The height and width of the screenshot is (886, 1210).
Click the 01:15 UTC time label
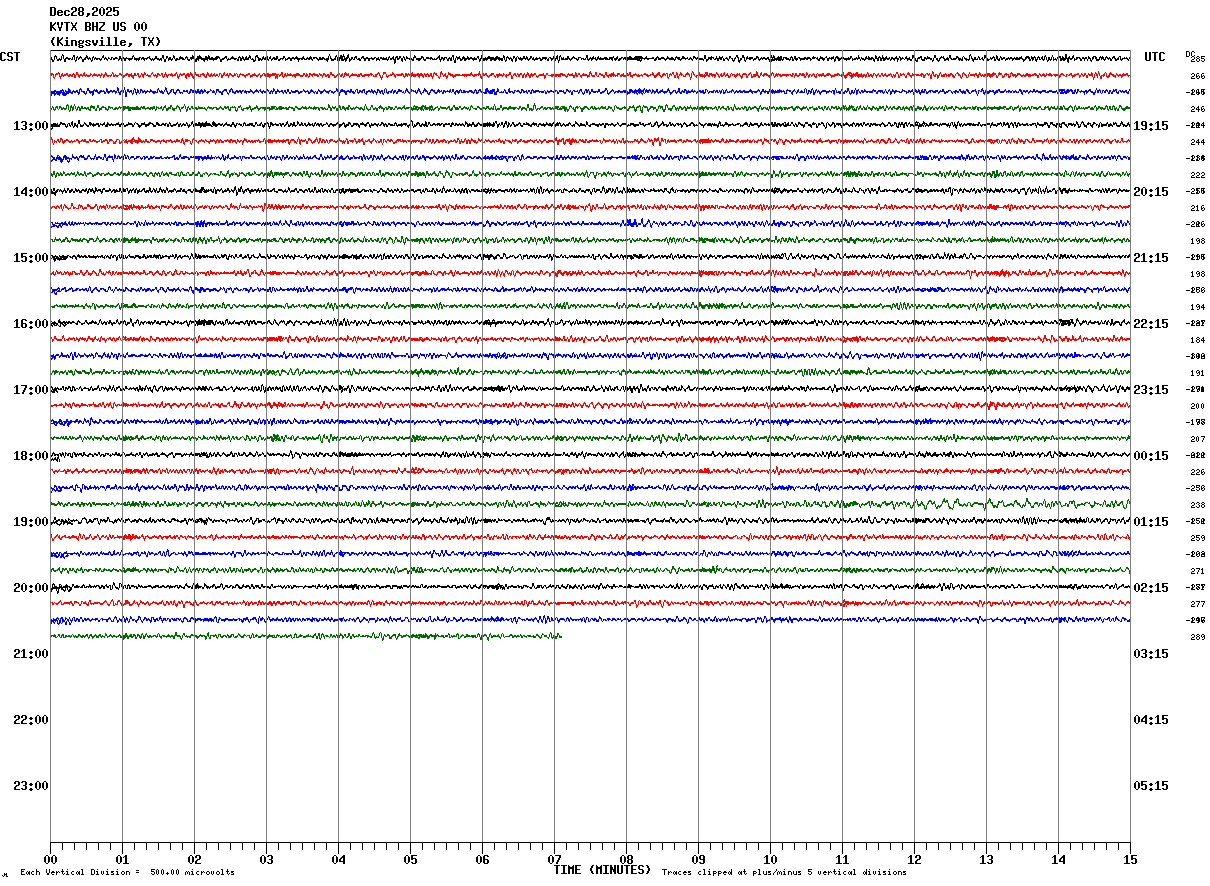(1151, 522)
